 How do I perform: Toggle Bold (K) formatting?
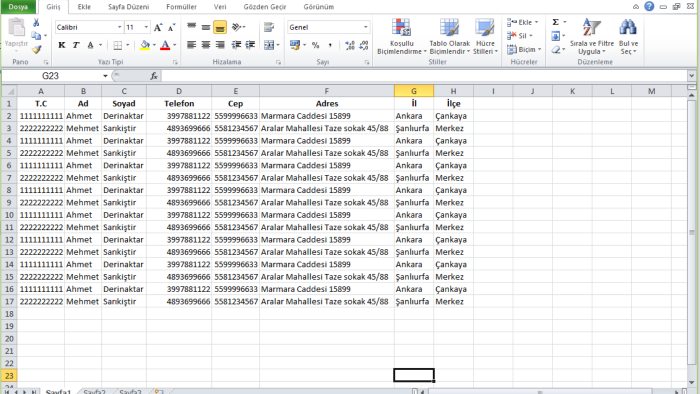click(x=62, y=45)
